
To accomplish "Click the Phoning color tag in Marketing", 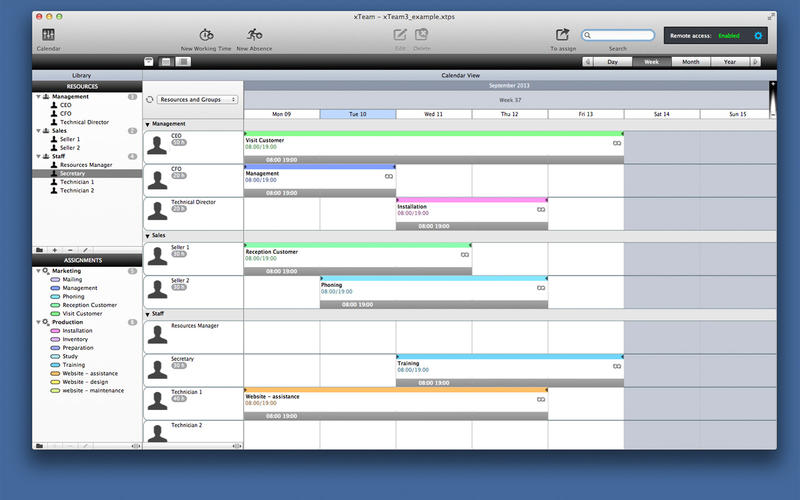I will (x=55, y=296).
